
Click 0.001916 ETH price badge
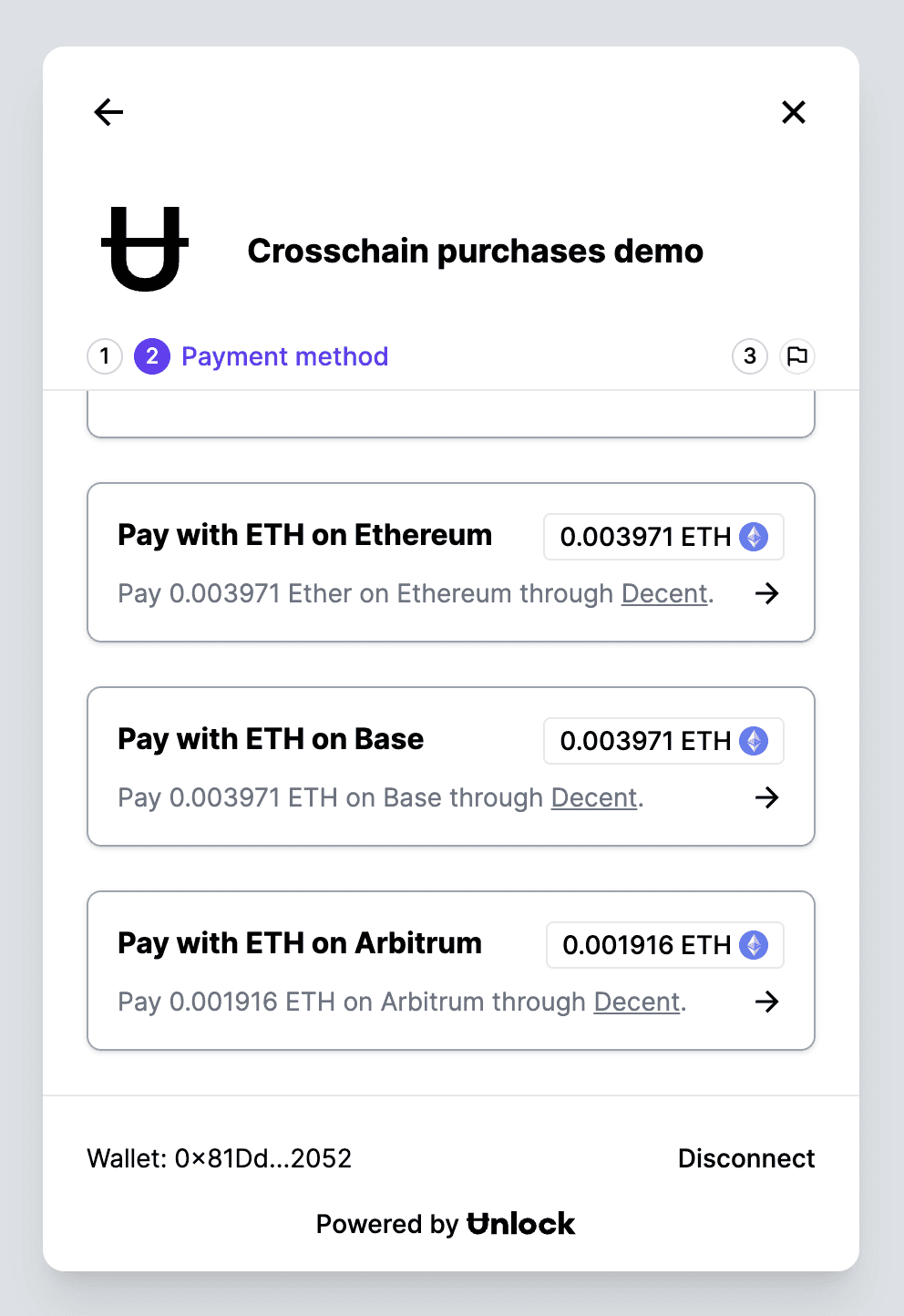665,945
